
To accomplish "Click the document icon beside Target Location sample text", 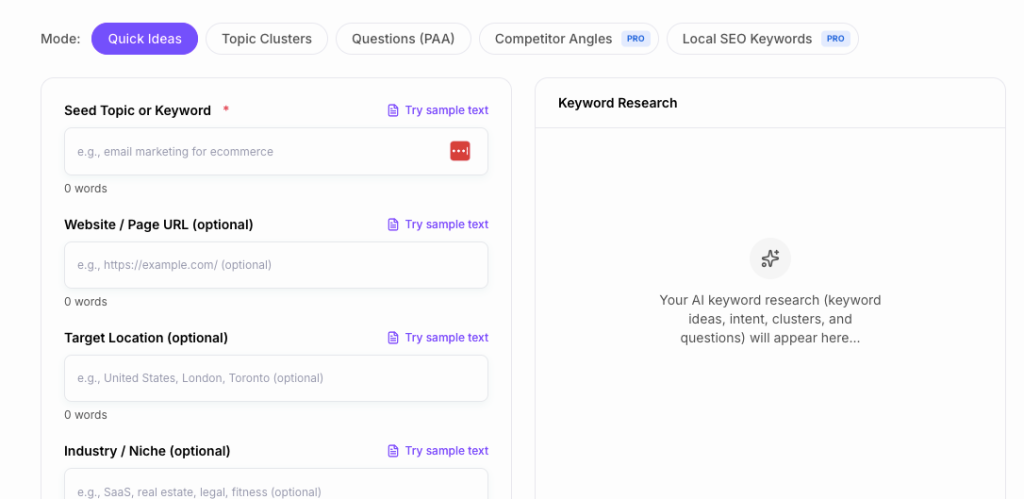I will tap(393, 337).
